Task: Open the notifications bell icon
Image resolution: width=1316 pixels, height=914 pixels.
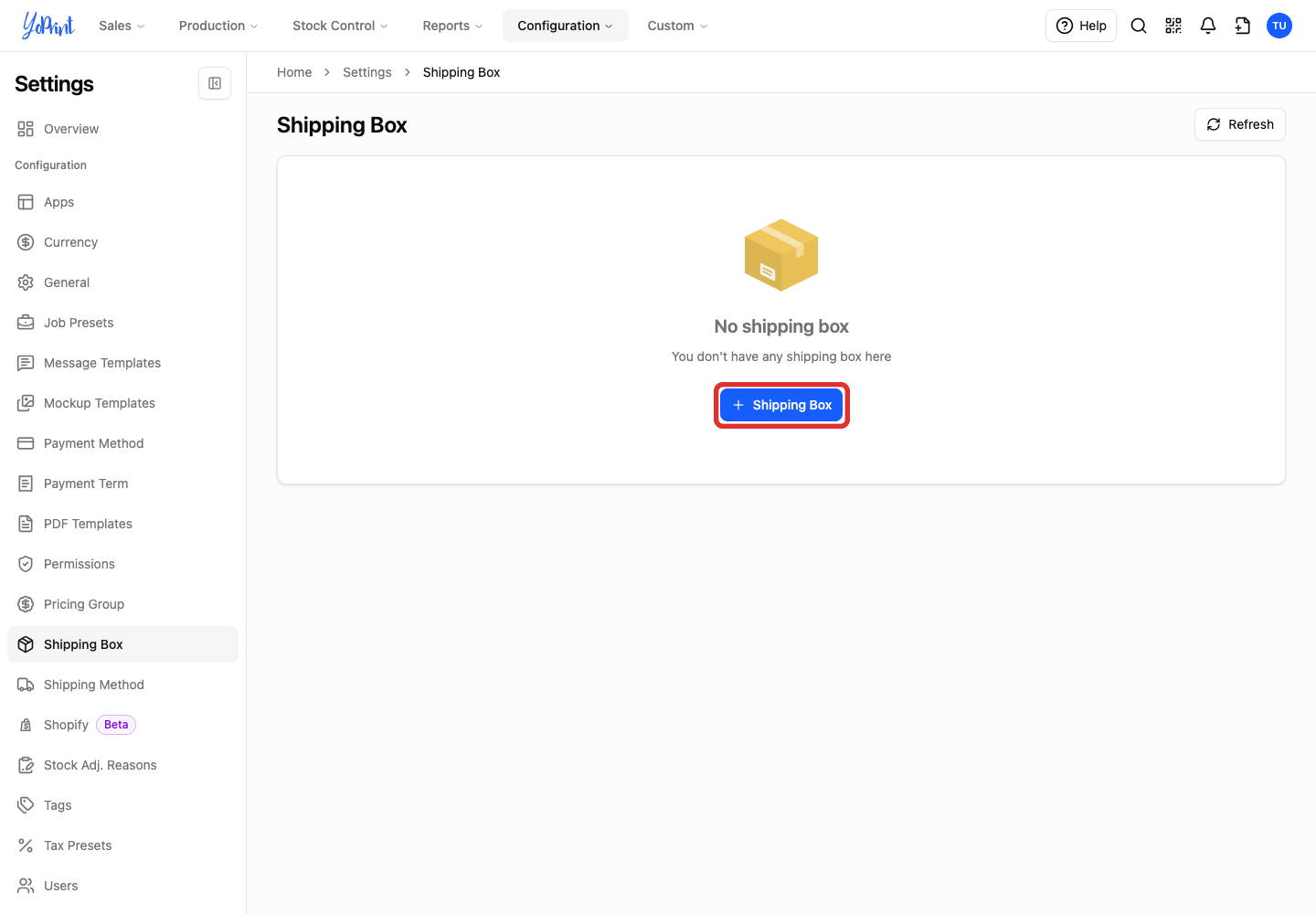Action: (x=1208, y=26)
